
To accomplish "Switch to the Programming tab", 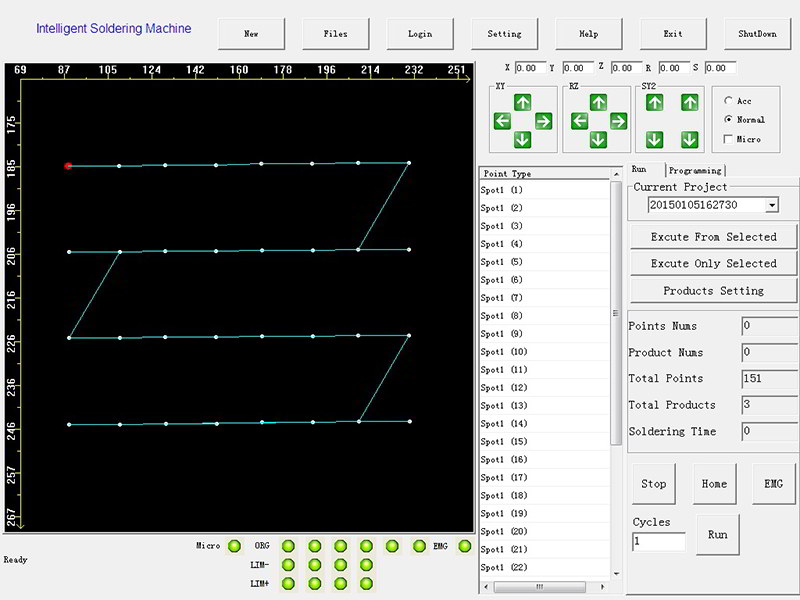I will pos(695,170).
